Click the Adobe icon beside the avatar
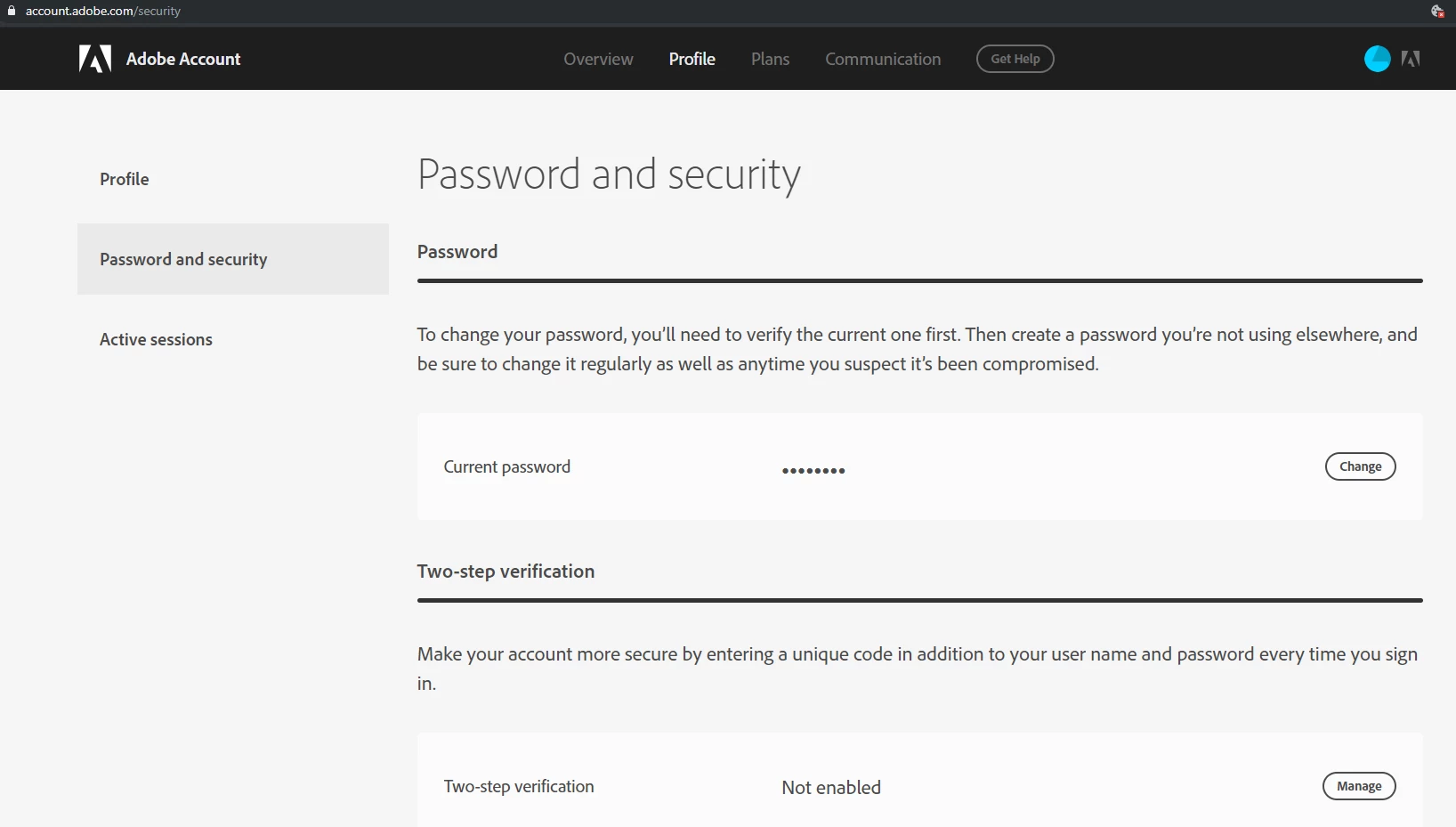 1411,59
